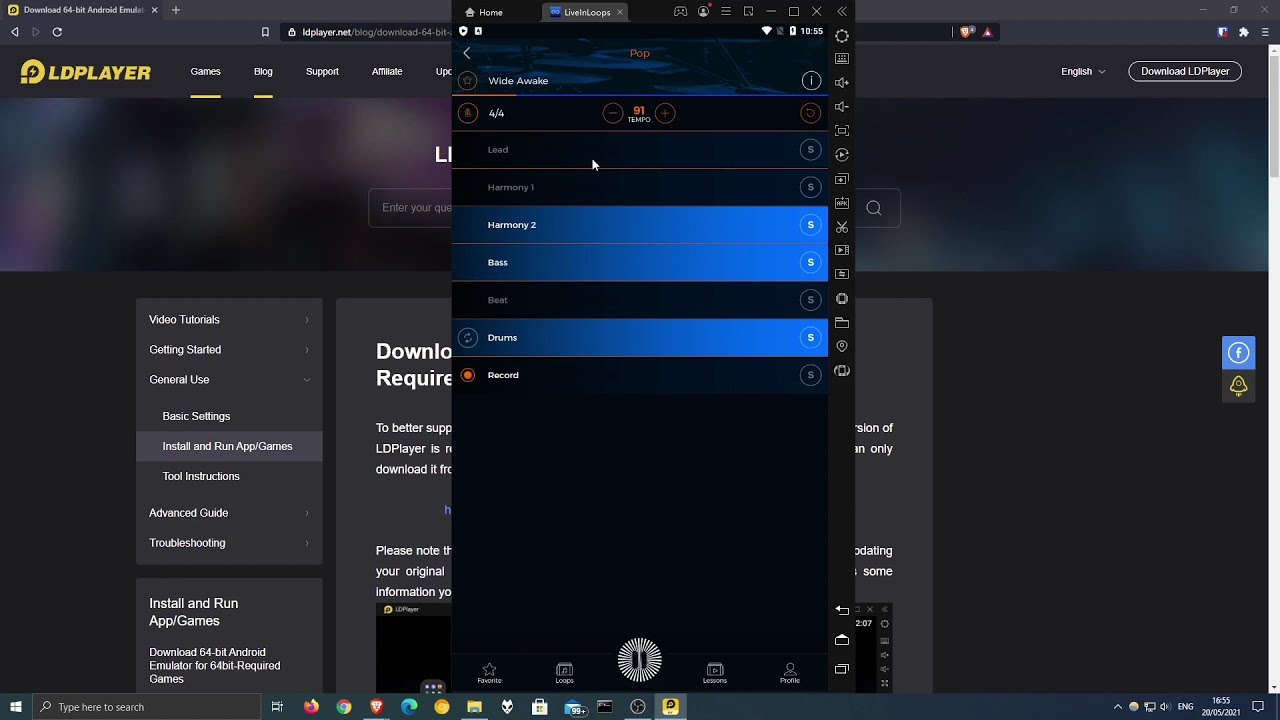This screenshot has width=1280, height=720.
Task: Expand Getting Started in website sidebar
Action: (x=229, y=349)
